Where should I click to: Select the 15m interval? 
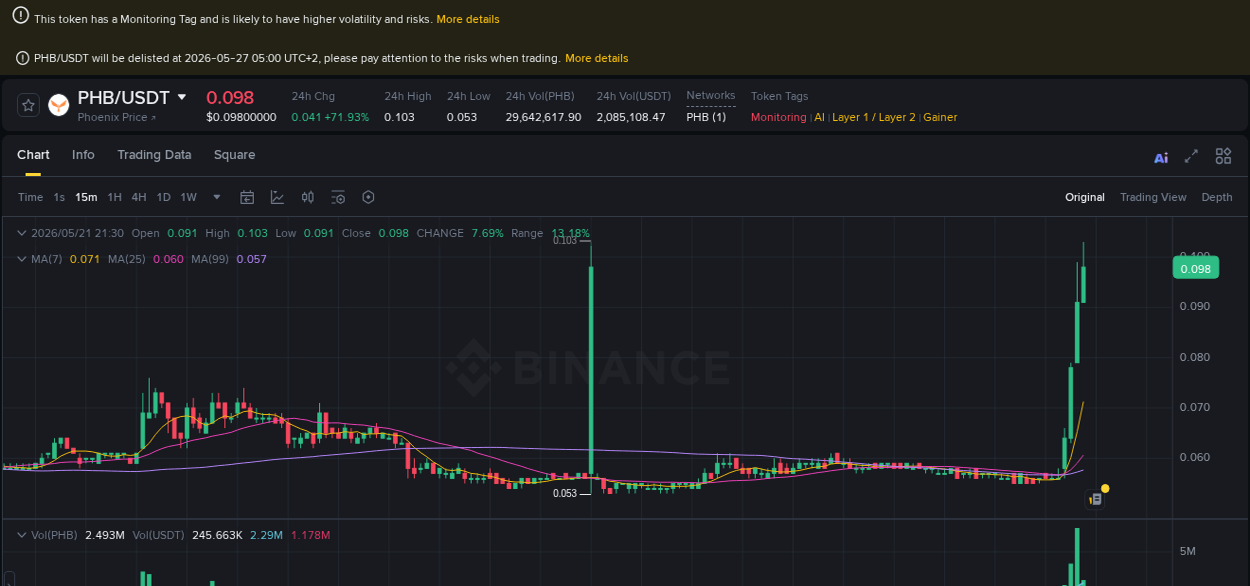86,197
